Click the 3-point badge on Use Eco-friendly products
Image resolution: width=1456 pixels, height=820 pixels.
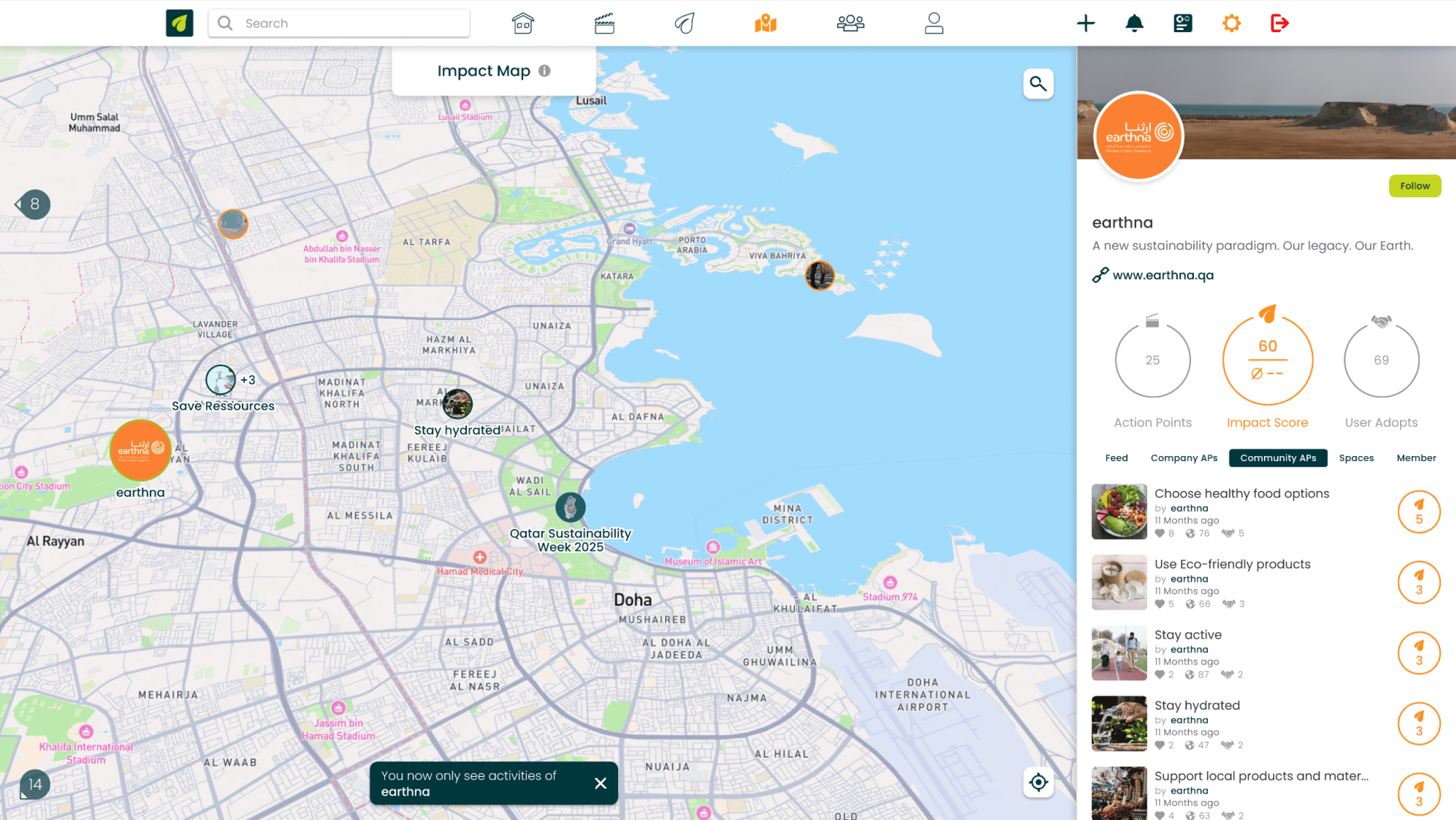point(1419,583)
